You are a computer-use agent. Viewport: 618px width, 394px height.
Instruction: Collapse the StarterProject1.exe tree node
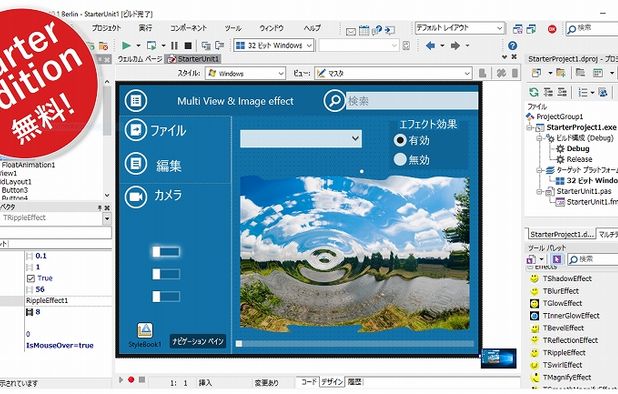[529, 128]
